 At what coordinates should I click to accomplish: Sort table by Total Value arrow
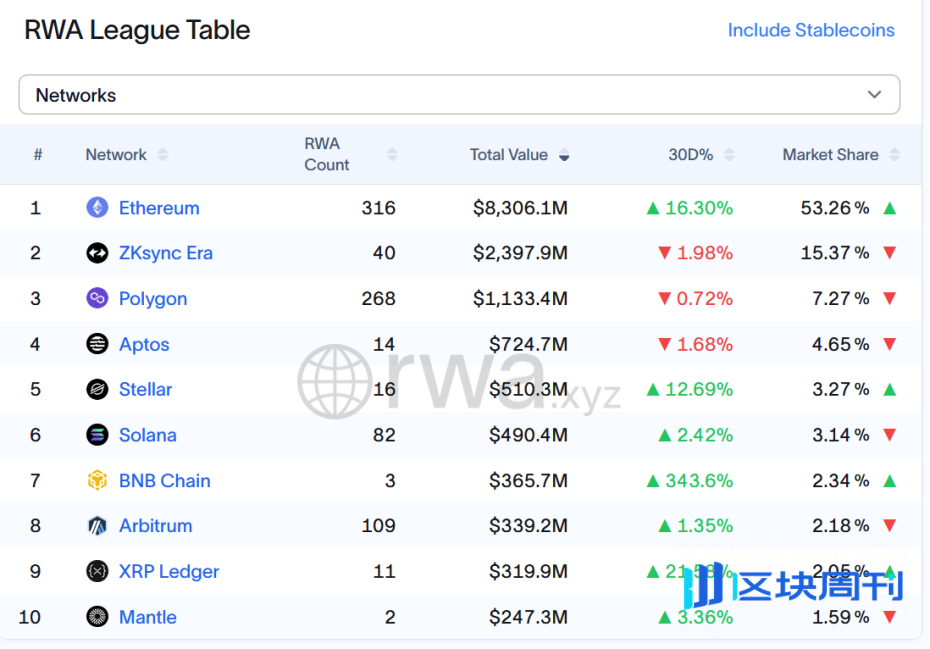[564, 155]
